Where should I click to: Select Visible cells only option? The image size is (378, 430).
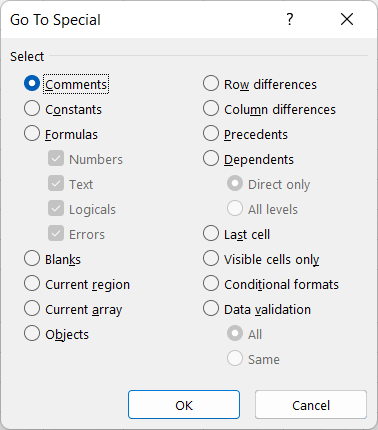pyautogui.click(x=211, y=258)
